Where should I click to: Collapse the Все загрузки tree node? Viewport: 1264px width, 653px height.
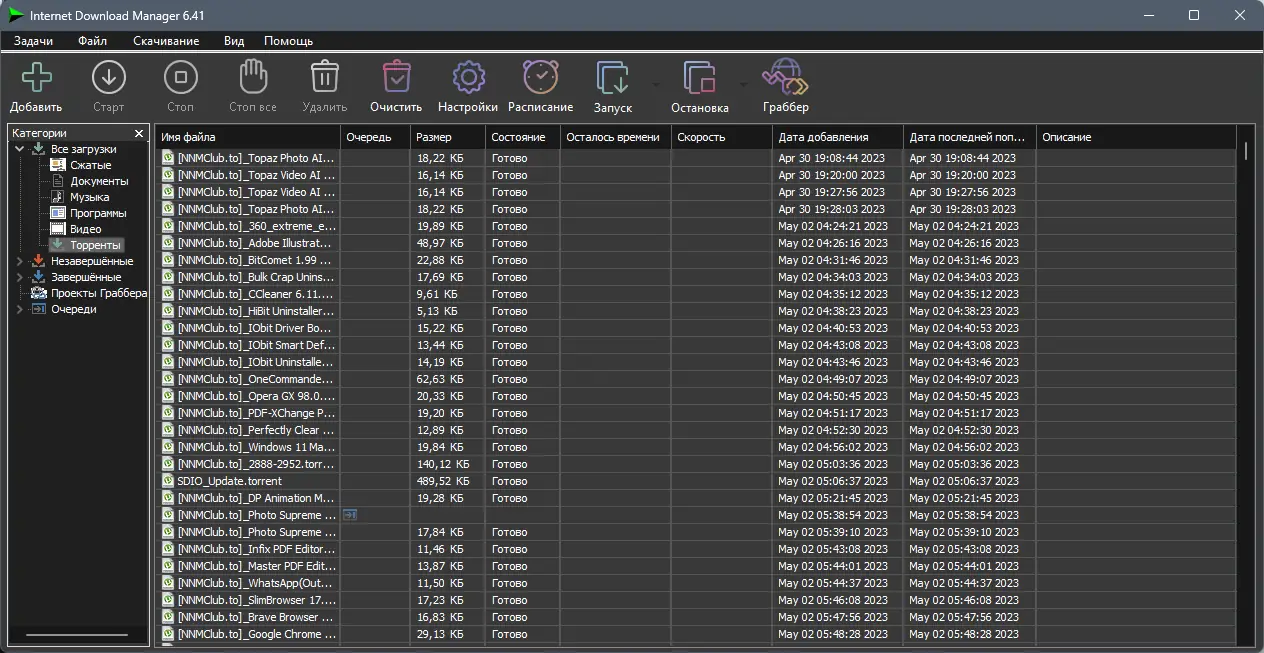pyautogui.click(x=20, y=149)
